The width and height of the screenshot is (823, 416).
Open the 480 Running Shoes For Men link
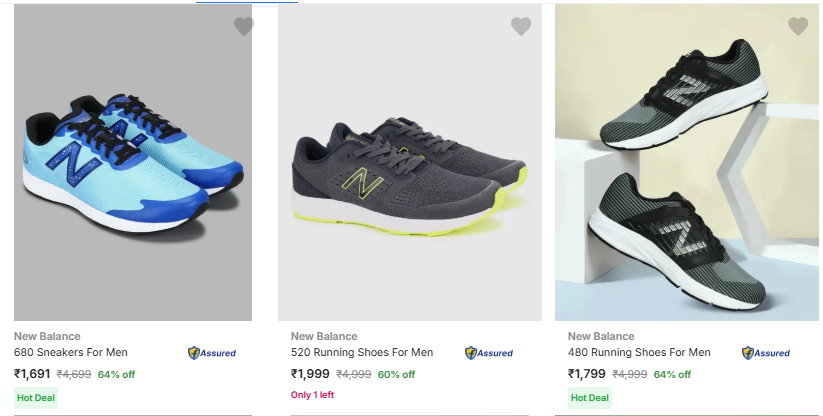(639, 352)
